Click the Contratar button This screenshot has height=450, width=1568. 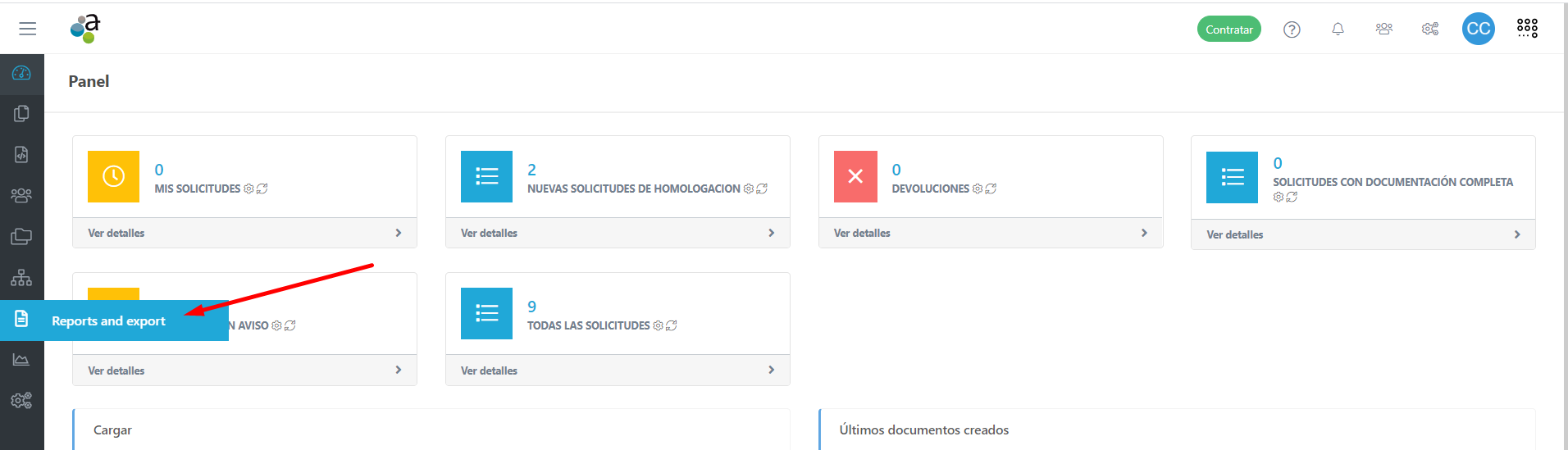click(x=1228, y=30)
